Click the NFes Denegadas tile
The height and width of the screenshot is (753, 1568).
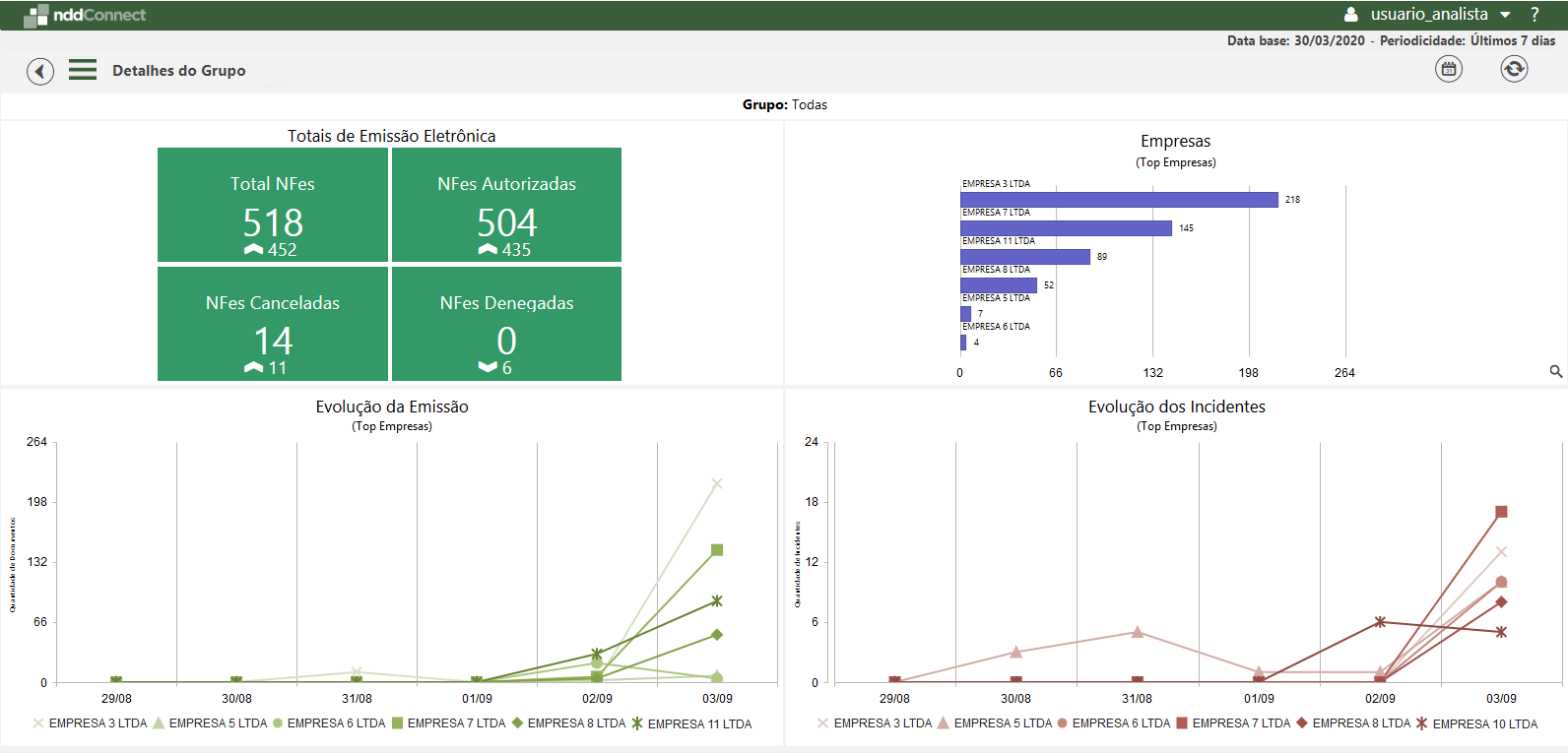(506, 324)
